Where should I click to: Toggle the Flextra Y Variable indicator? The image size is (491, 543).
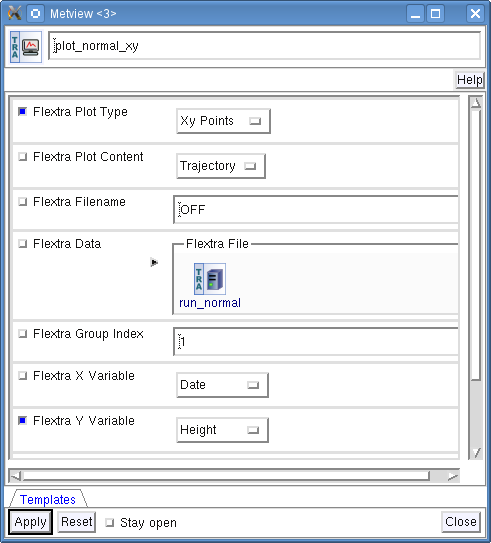tap(23, 420)
